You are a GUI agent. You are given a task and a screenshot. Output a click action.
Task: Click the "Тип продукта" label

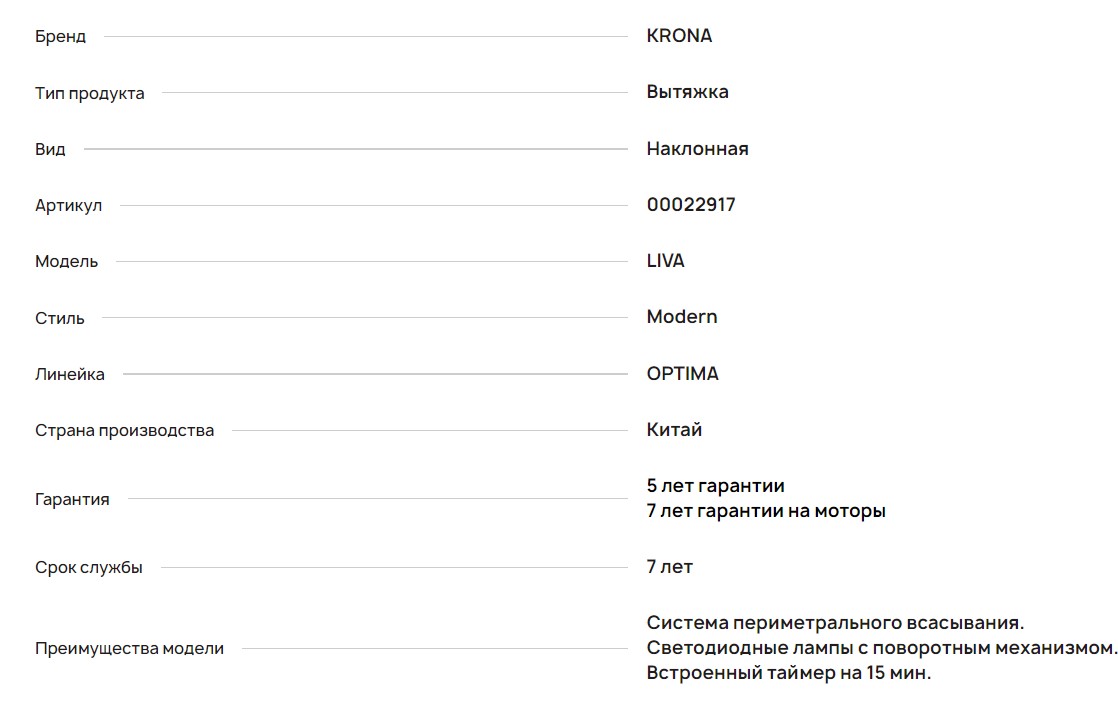[x=89, y=93]
